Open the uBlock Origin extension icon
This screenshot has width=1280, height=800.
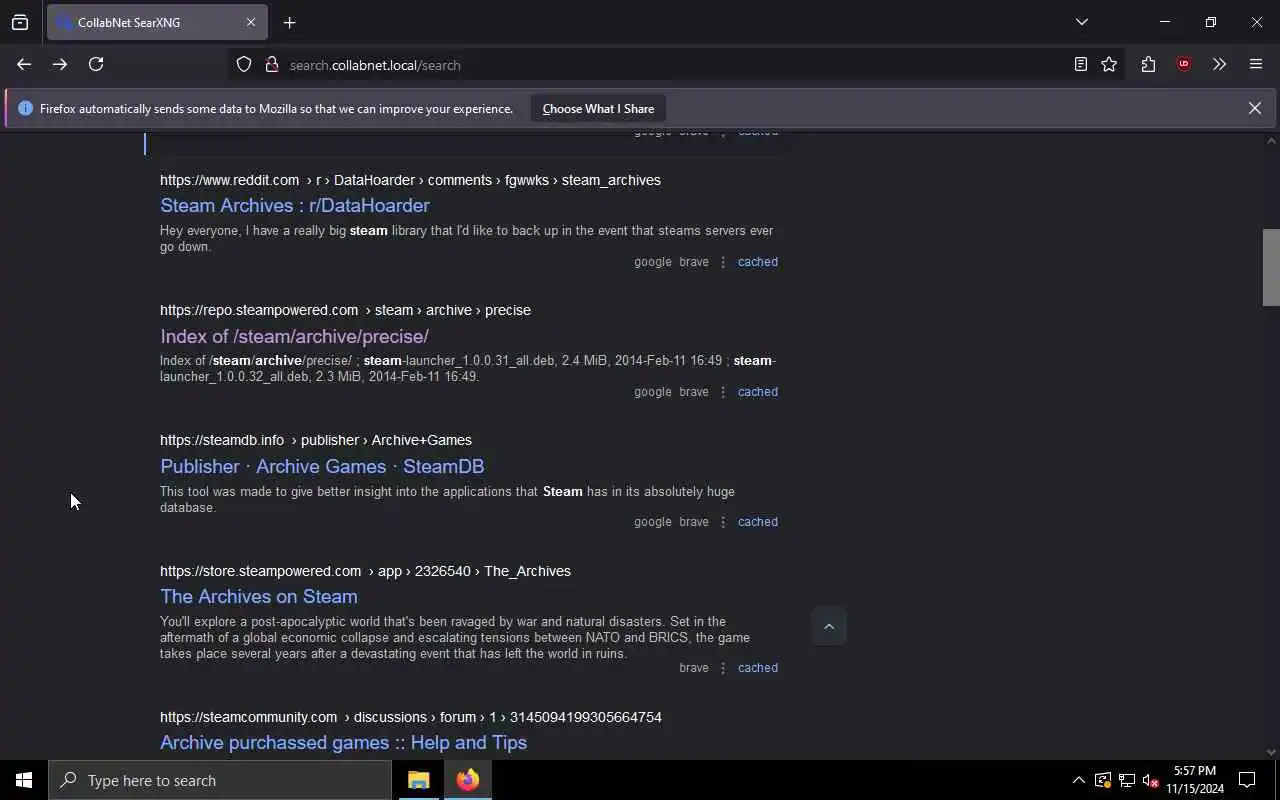1184,64
